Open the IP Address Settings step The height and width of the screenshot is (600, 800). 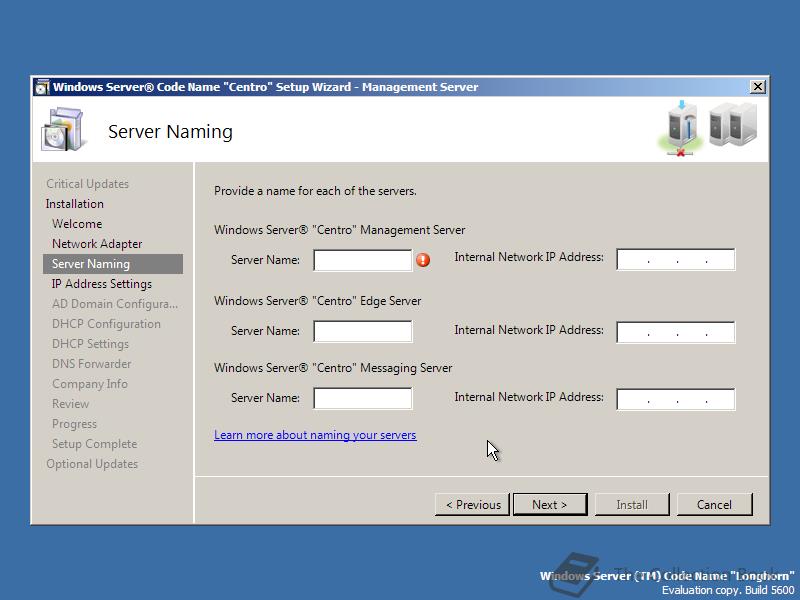click(x=102, y=284)
